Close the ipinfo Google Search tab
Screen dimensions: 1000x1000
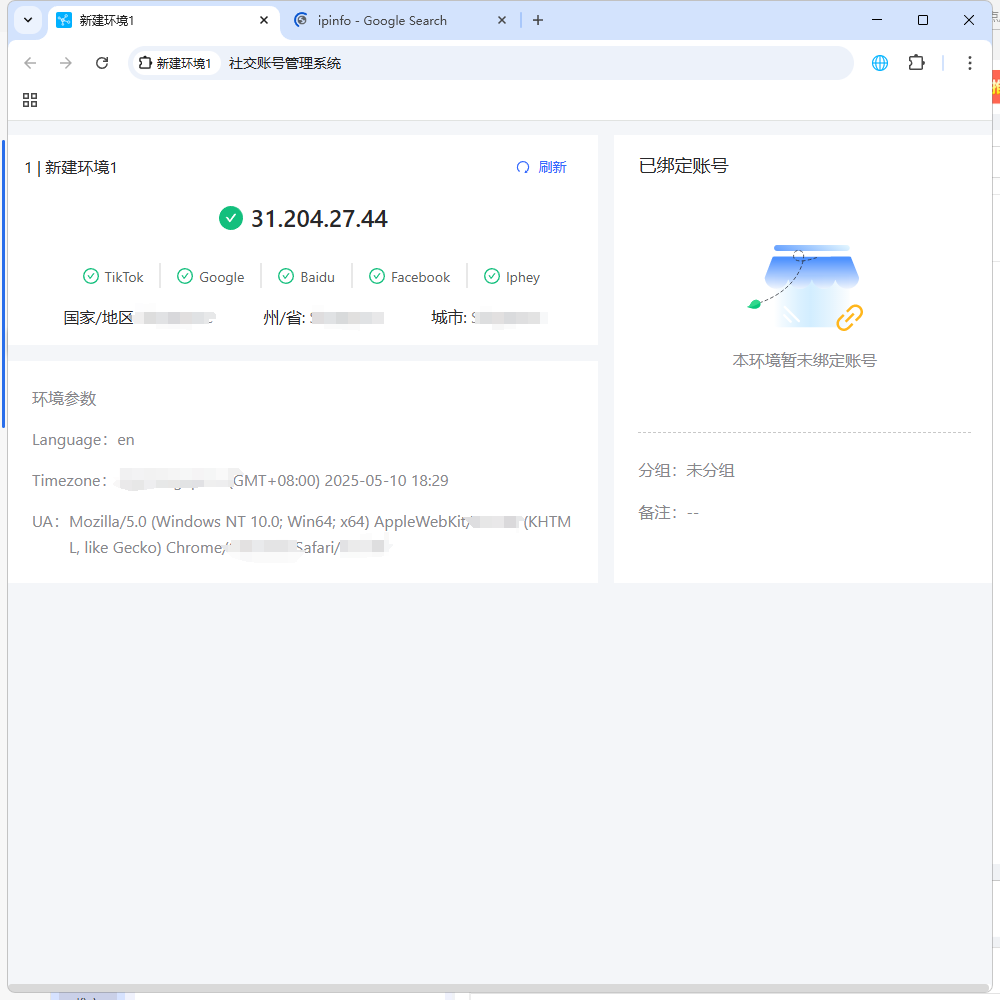coord(502,20)
